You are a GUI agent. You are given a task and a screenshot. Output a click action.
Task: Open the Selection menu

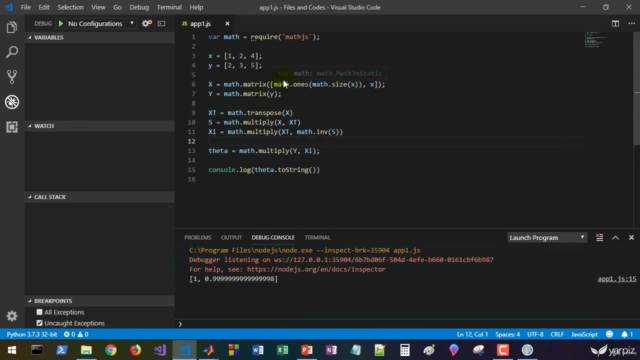pyautogui.click(x=70, y=7)
